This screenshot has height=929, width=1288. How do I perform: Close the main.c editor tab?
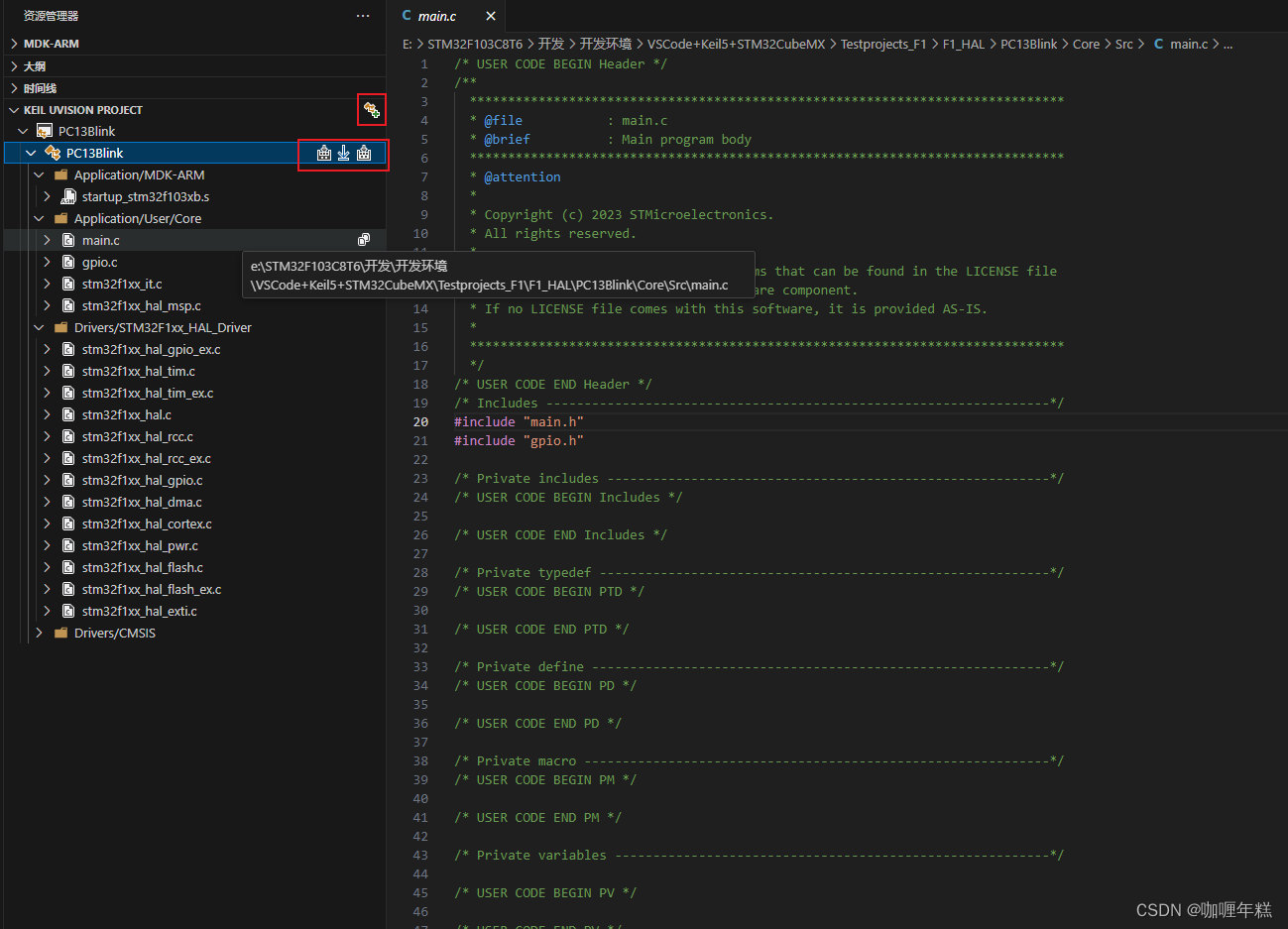(x=491, y=16)
